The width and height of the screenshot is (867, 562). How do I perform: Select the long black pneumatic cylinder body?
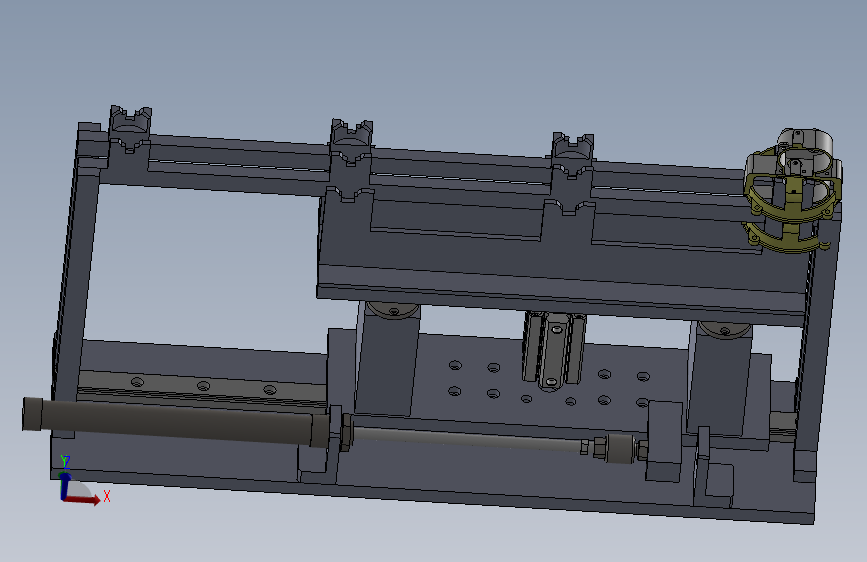[174, 421]
